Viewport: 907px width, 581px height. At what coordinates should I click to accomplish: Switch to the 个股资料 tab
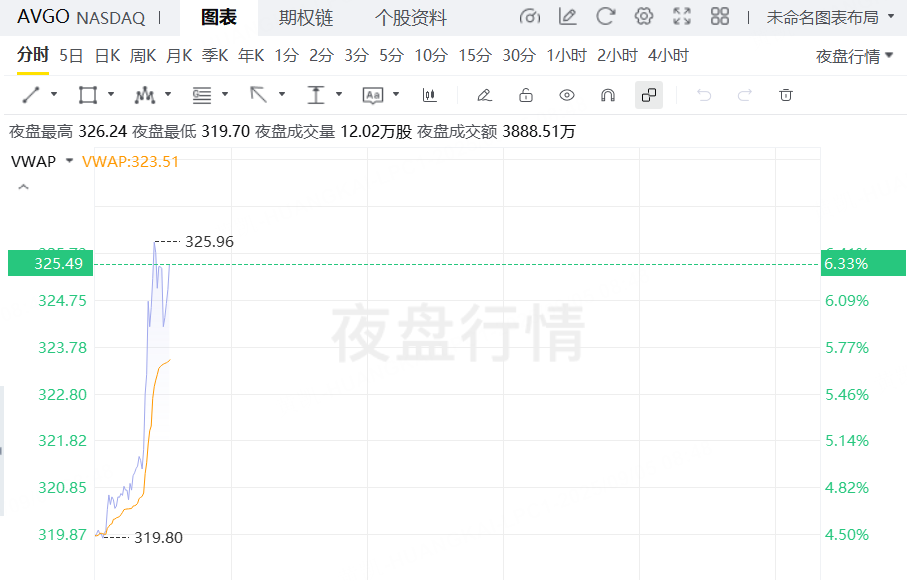click(410, 18)
